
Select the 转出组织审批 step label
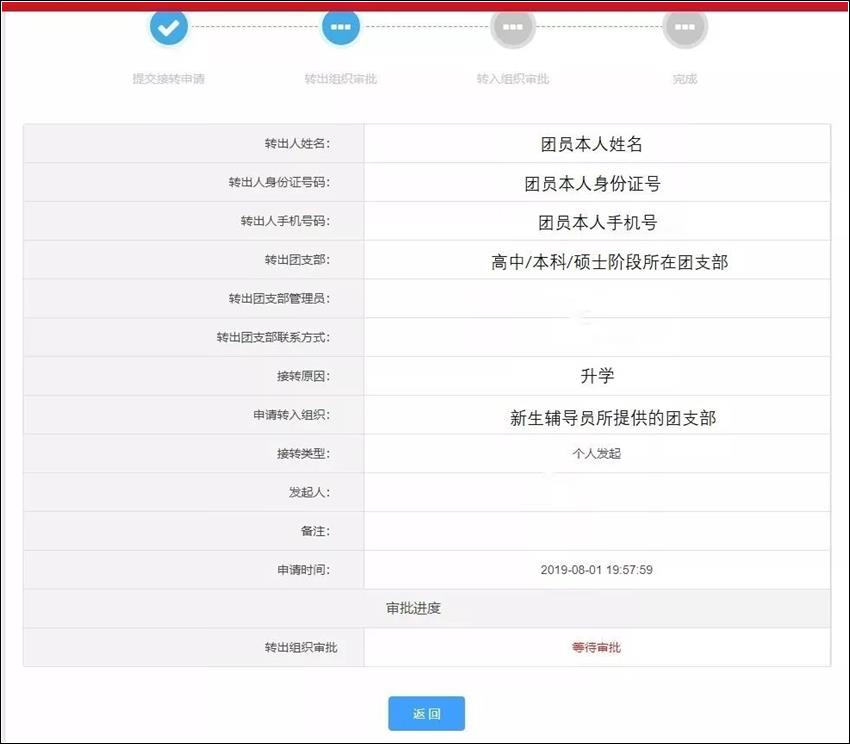(341, 79)
